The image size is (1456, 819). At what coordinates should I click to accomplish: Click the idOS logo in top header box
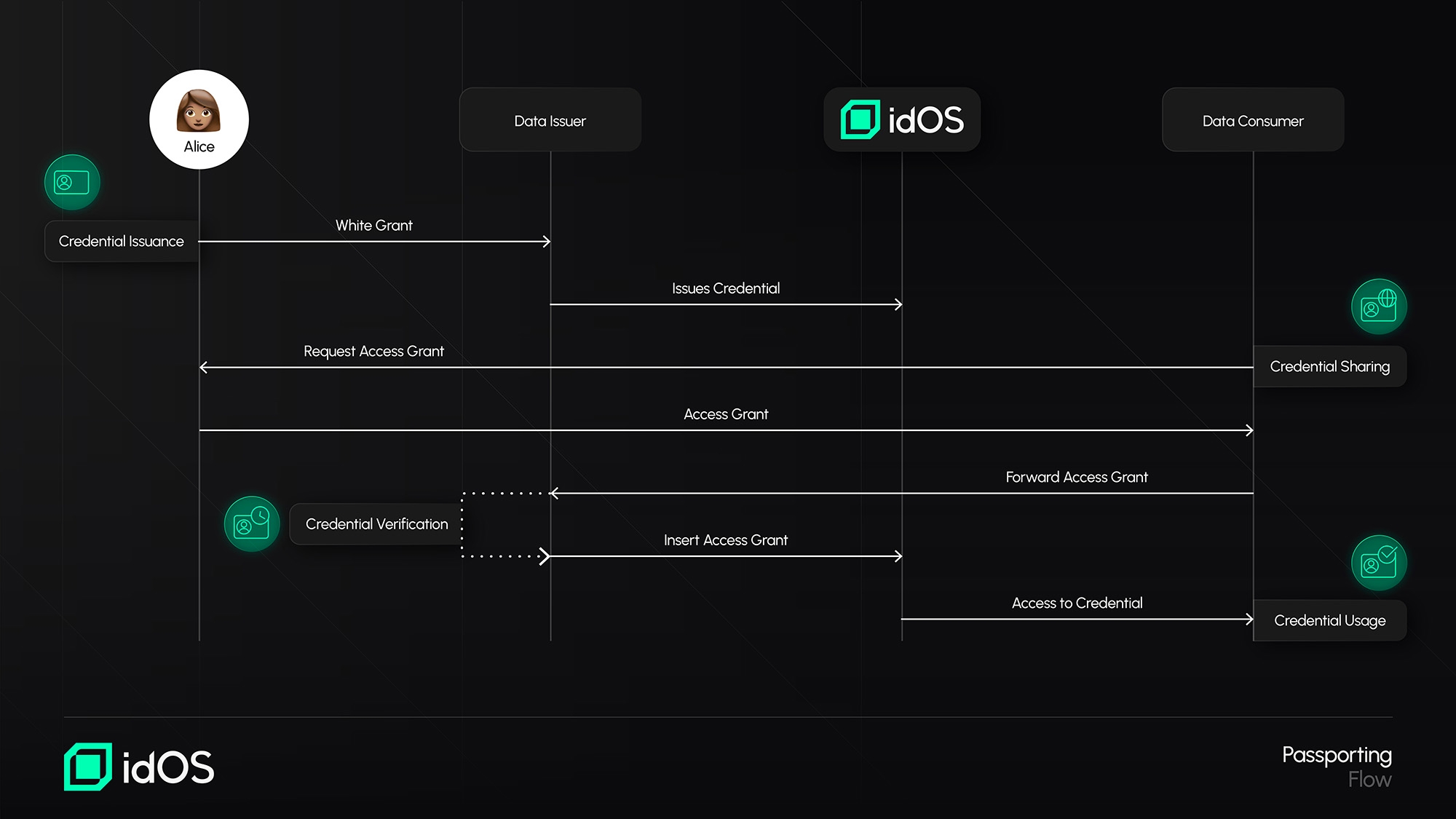click(x=902, y=119)
